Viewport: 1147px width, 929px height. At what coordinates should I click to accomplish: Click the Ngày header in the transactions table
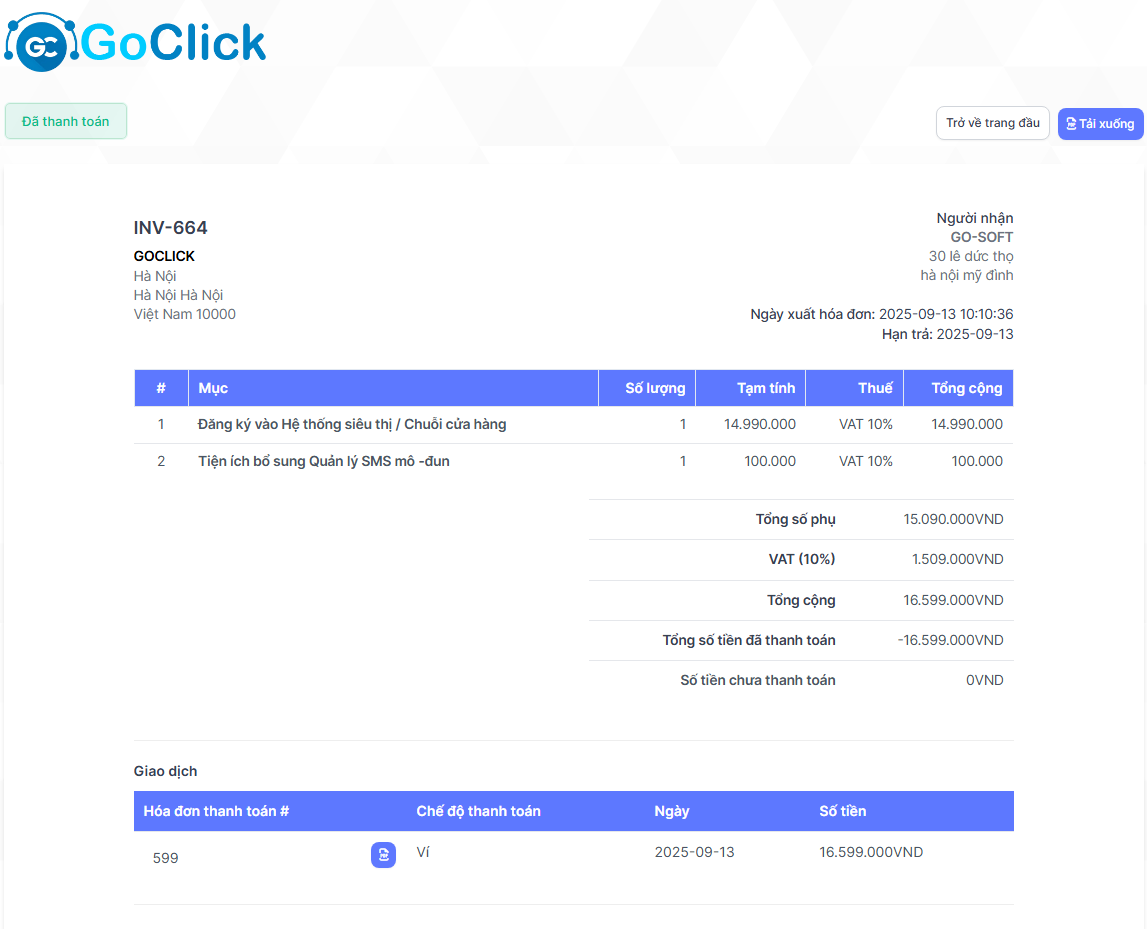[x=672, y=811]
